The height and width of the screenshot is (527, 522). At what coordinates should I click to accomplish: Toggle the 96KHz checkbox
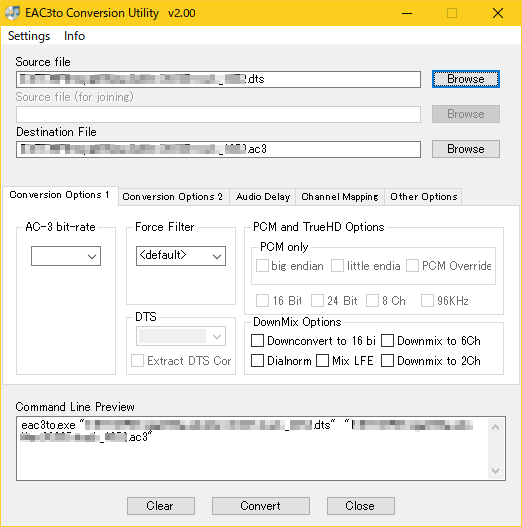coord(427,300)
